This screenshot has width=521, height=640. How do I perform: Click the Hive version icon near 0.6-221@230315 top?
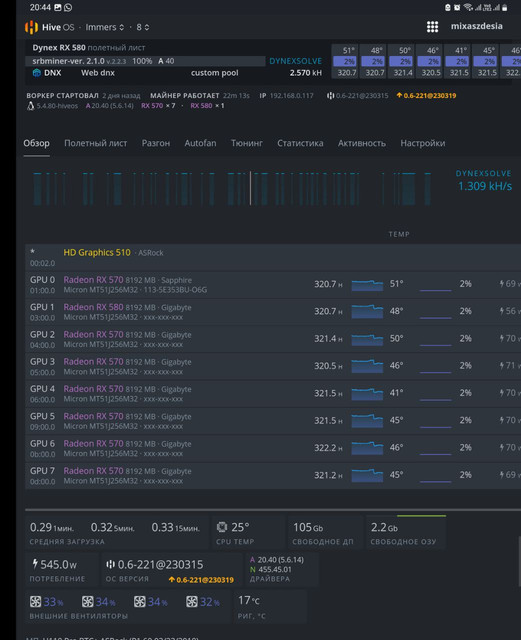pyautogui.click(x=330, y=96)
